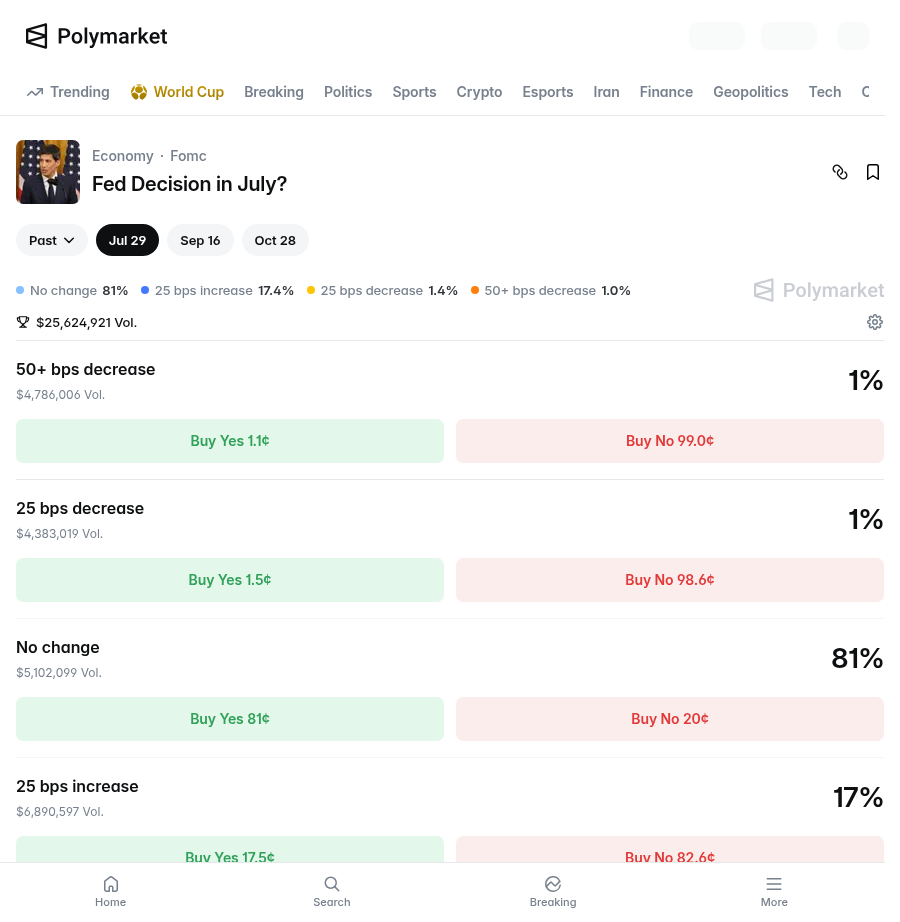Expand the 25 bps decrease outcome row
This screenshot has height=922, width=900.
tap(450, 520)
